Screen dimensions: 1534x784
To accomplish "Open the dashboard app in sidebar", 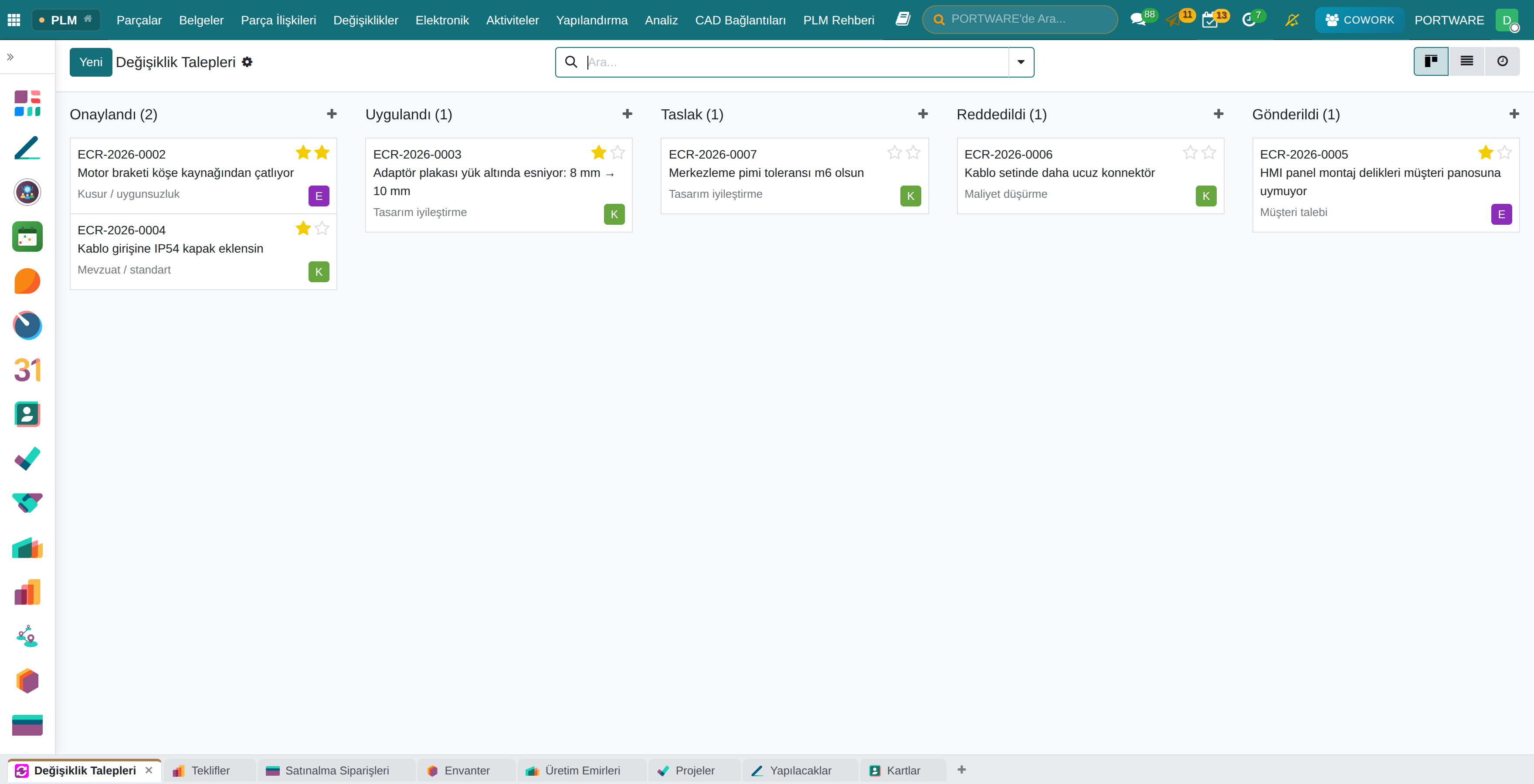I will coord(27,103).
